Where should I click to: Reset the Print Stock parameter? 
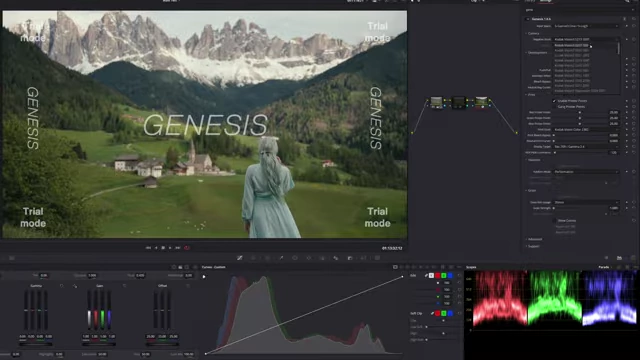[633, 129]
